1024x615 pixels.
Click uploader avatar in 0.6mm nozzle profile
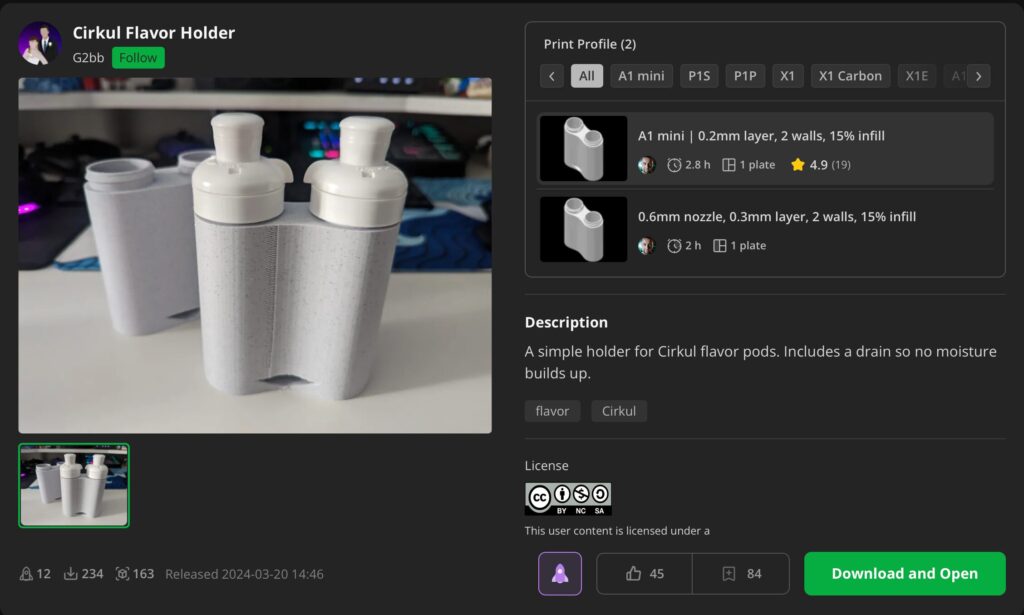pyautogui.click(x=647, y=246)
